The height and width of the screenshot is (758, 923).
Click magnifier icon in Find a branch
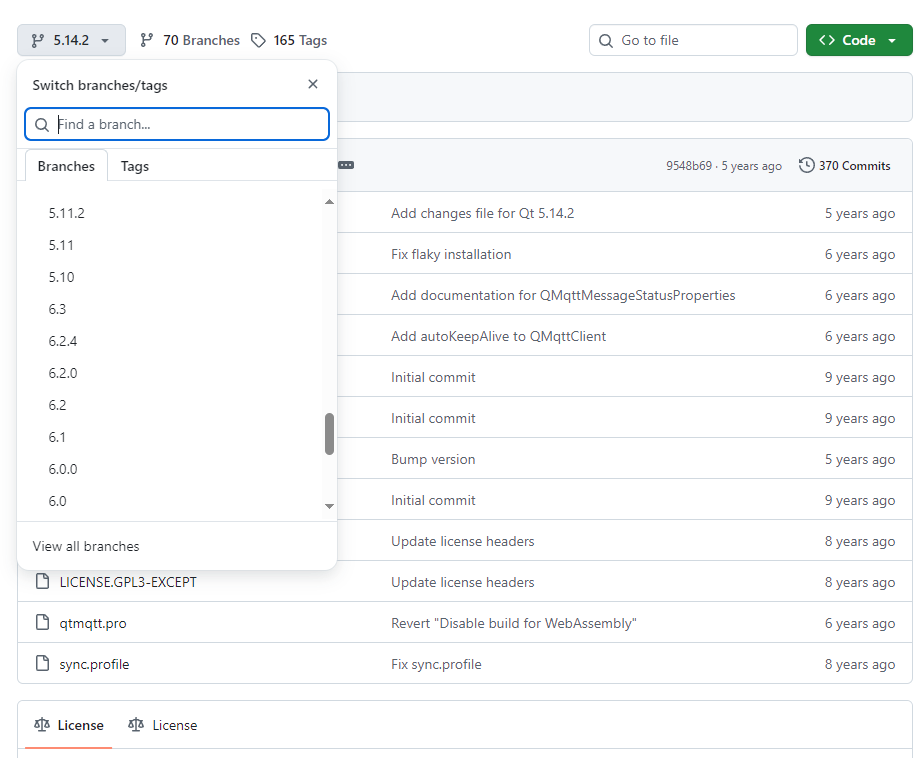[42, 125]
